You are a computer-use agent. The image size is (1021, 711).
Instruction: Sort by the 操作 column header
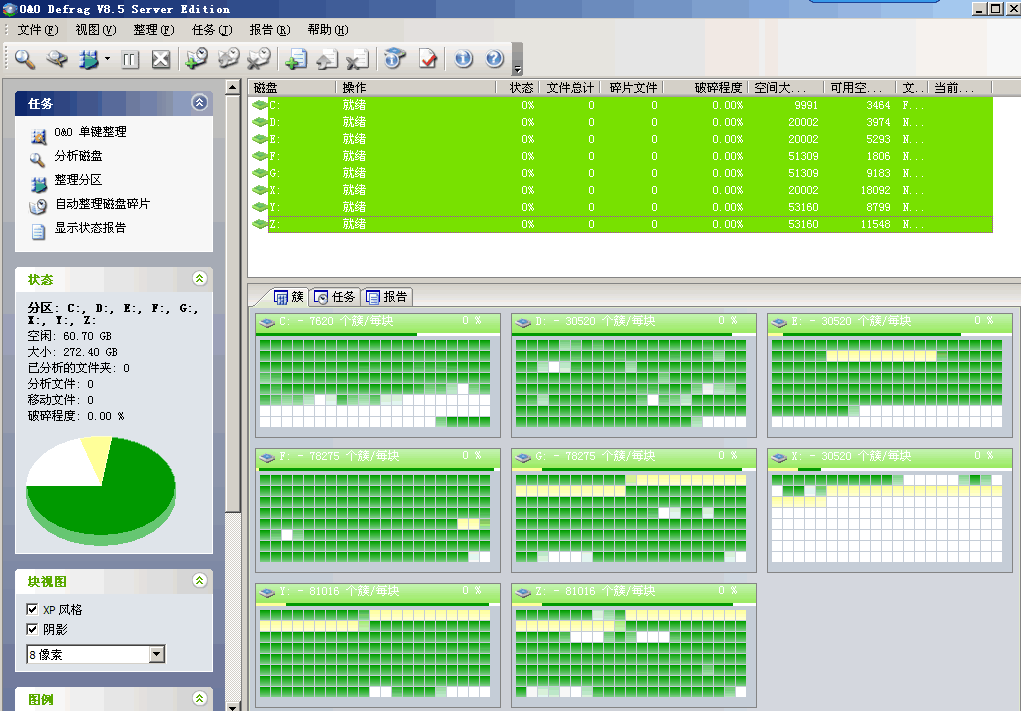coord(415,88)
